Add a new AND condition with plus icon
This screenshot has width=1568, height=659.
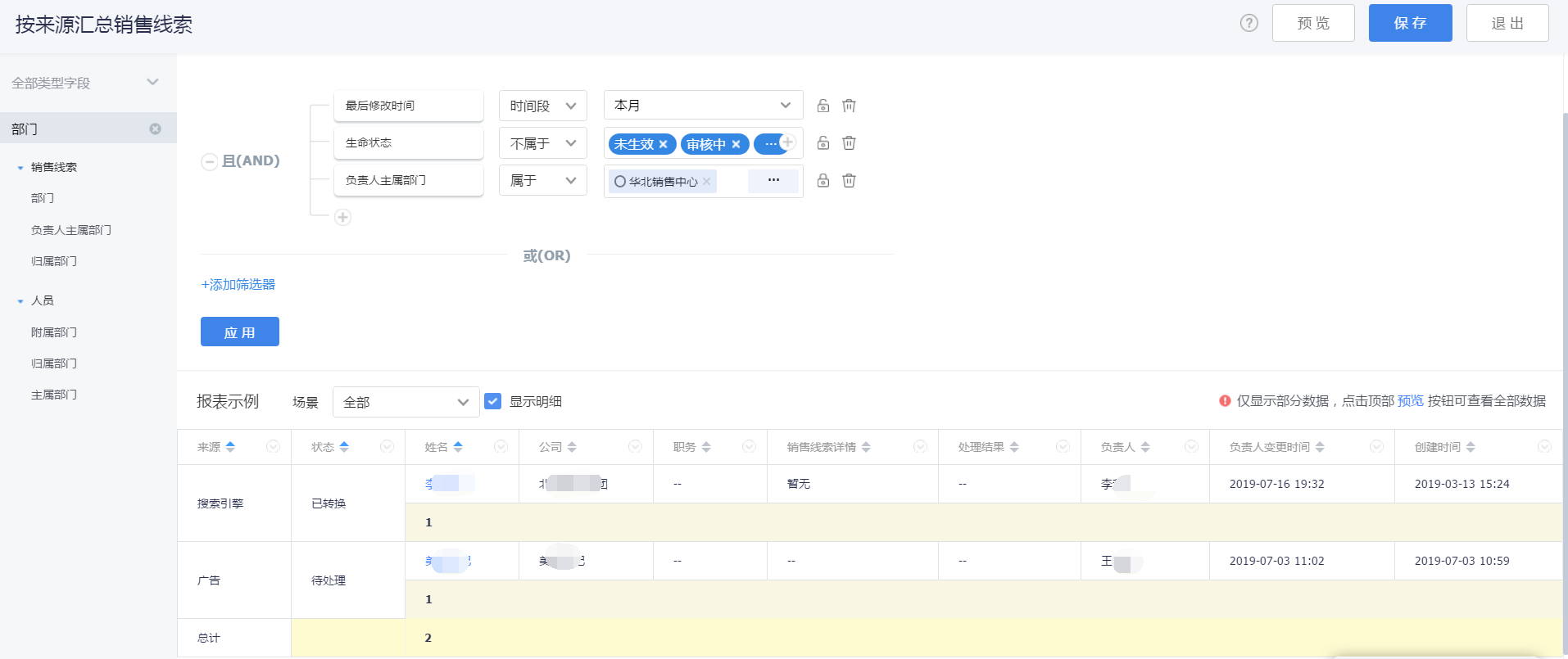(x=343, y=217)
